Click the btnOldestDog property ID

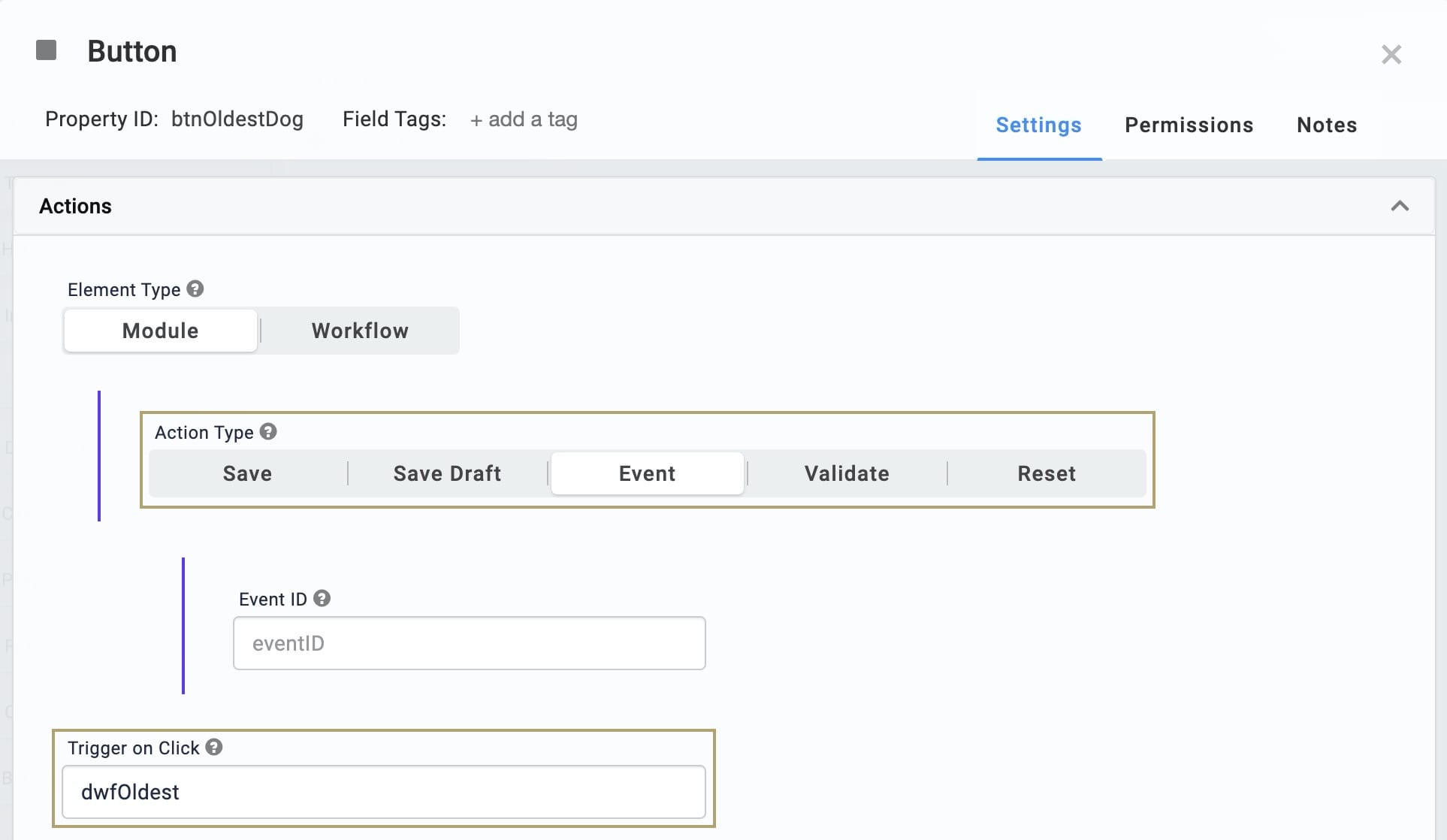[x=237, y=119]
